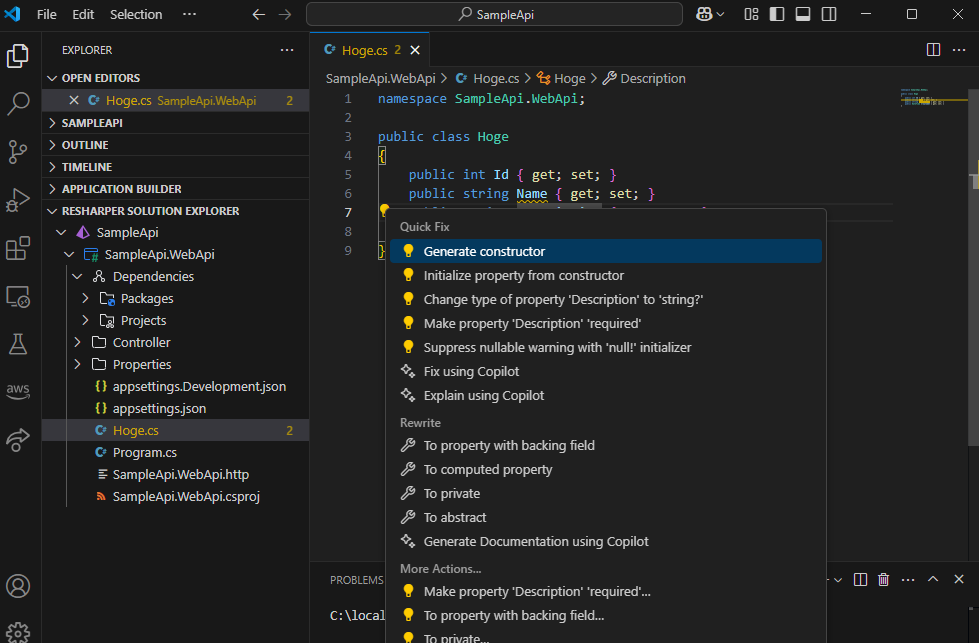This screenshot has width=979, height=643.
Task: Click the Copilot icon in the title bar
Action: click(x=706, y=14)
